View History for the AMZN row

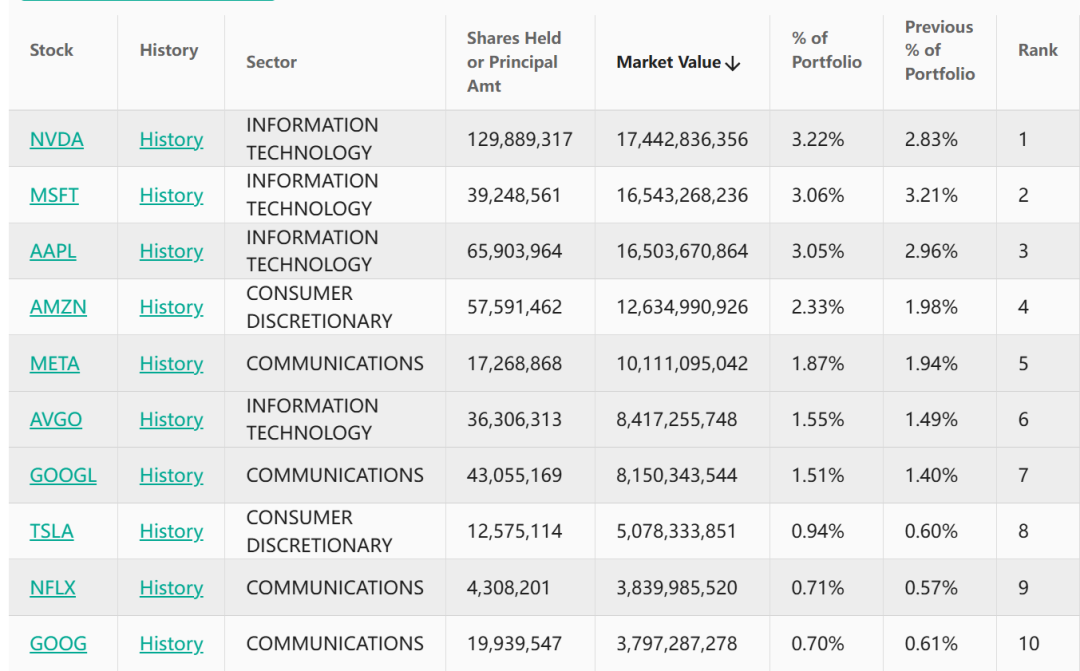(x=171, y=308)
